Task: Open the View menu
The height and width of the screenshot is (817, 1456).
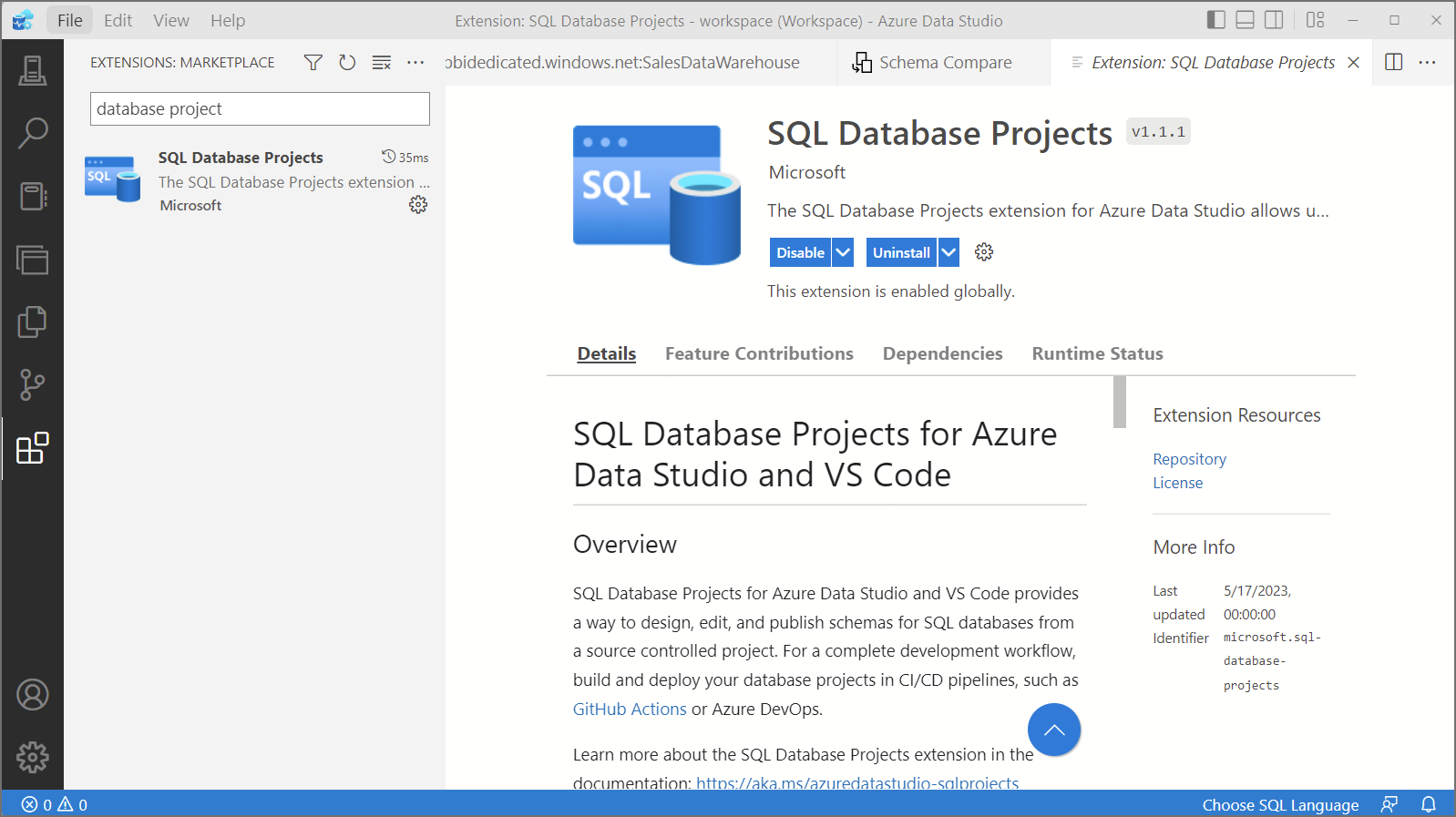Action: point(171,20)
